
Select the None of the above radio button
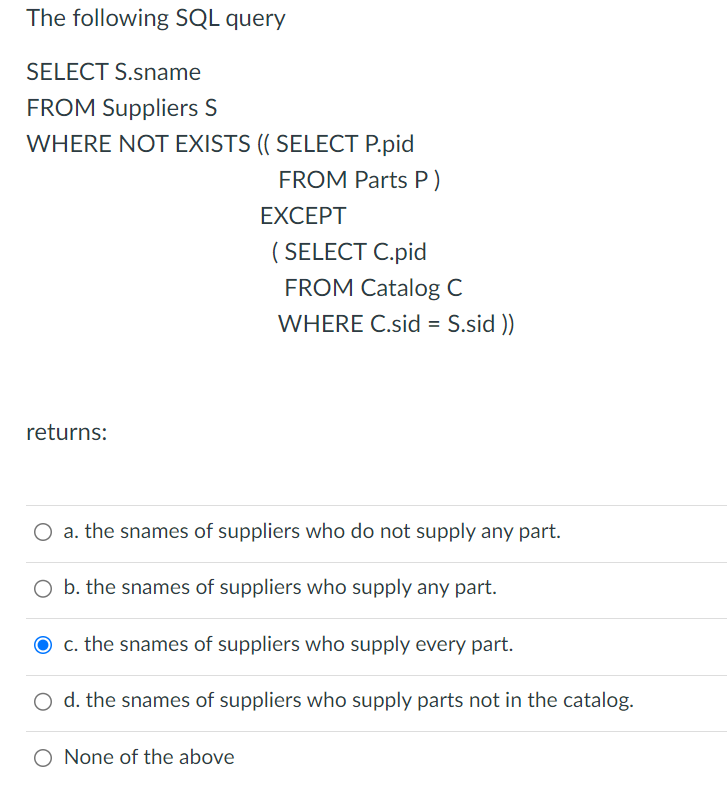(x=43, y=758)
